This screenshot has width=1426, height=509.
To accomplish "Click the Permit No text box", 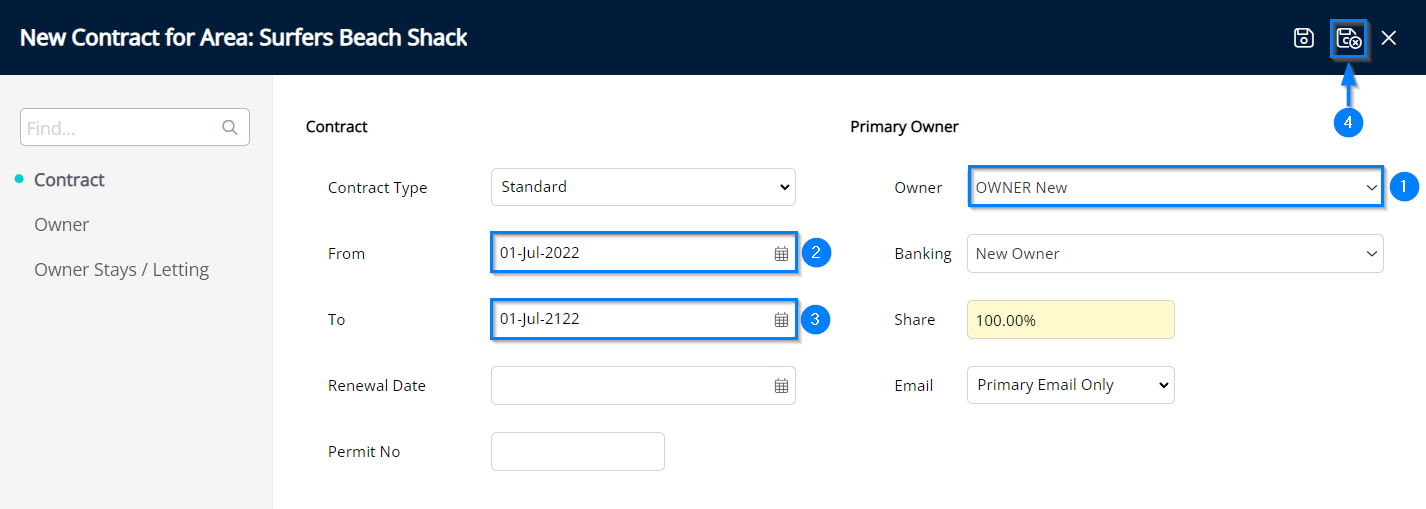I will click(x=577, y=451).
